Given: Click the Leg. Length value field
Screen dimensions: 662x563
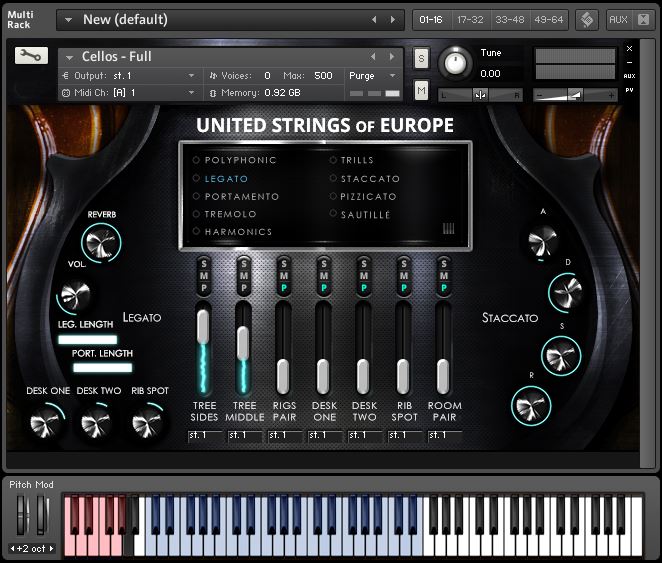Looking at the screenshot, I should tap(87, 340).
